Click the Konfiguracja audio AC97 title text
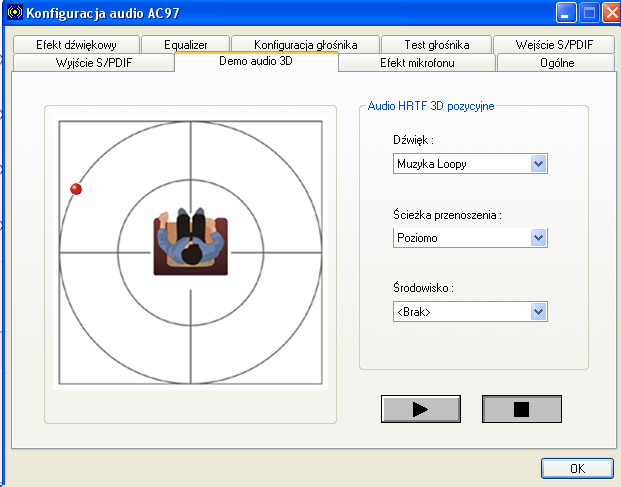The height and width of the screenshot is (487, 621). pyautogui.click(x=103, y=13)
